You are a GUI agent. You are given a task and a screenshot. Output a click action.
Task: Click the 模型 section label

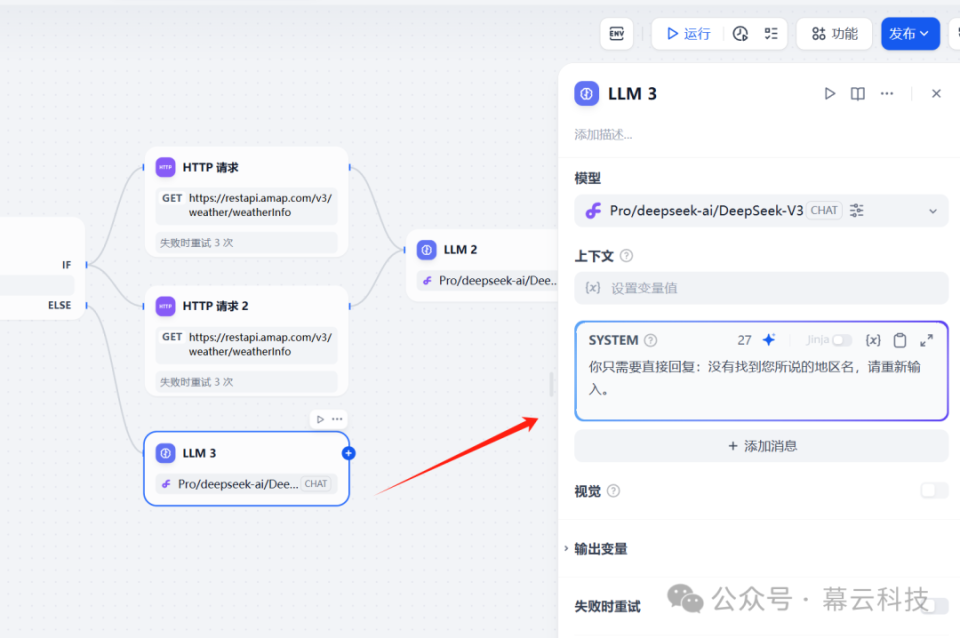[588, 178]
